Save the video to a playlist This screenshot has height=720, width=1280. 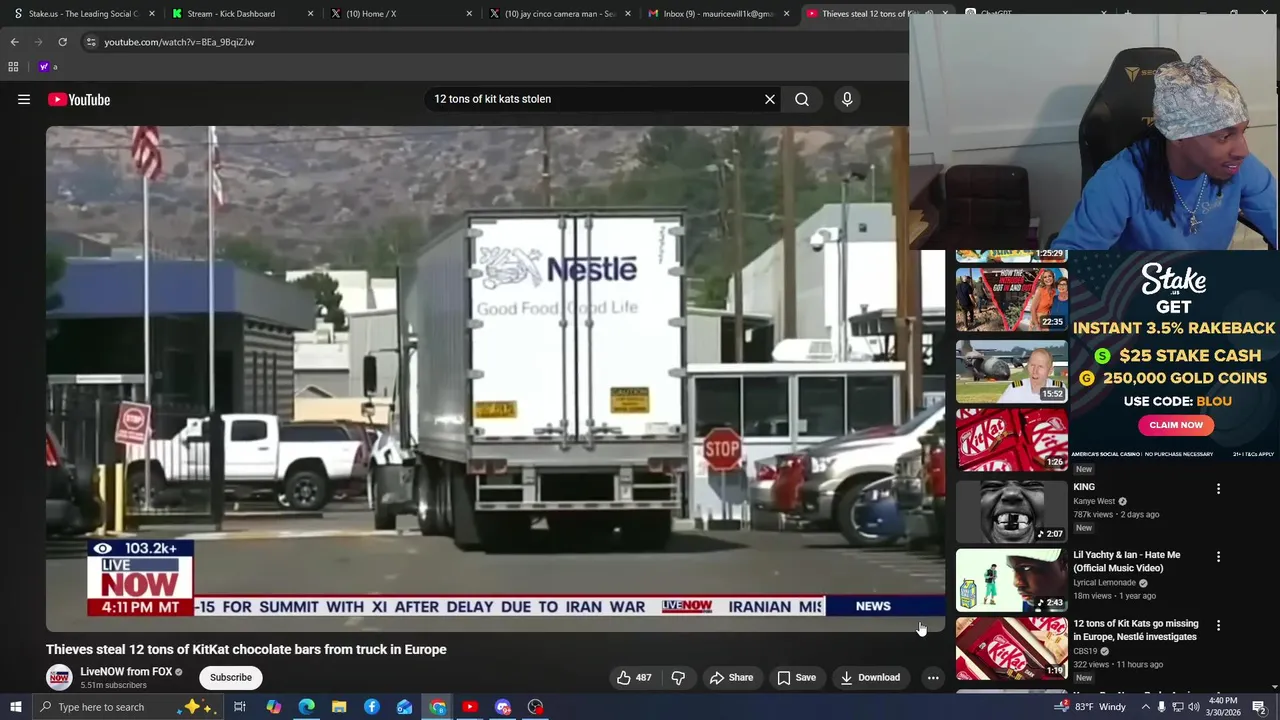796,677
